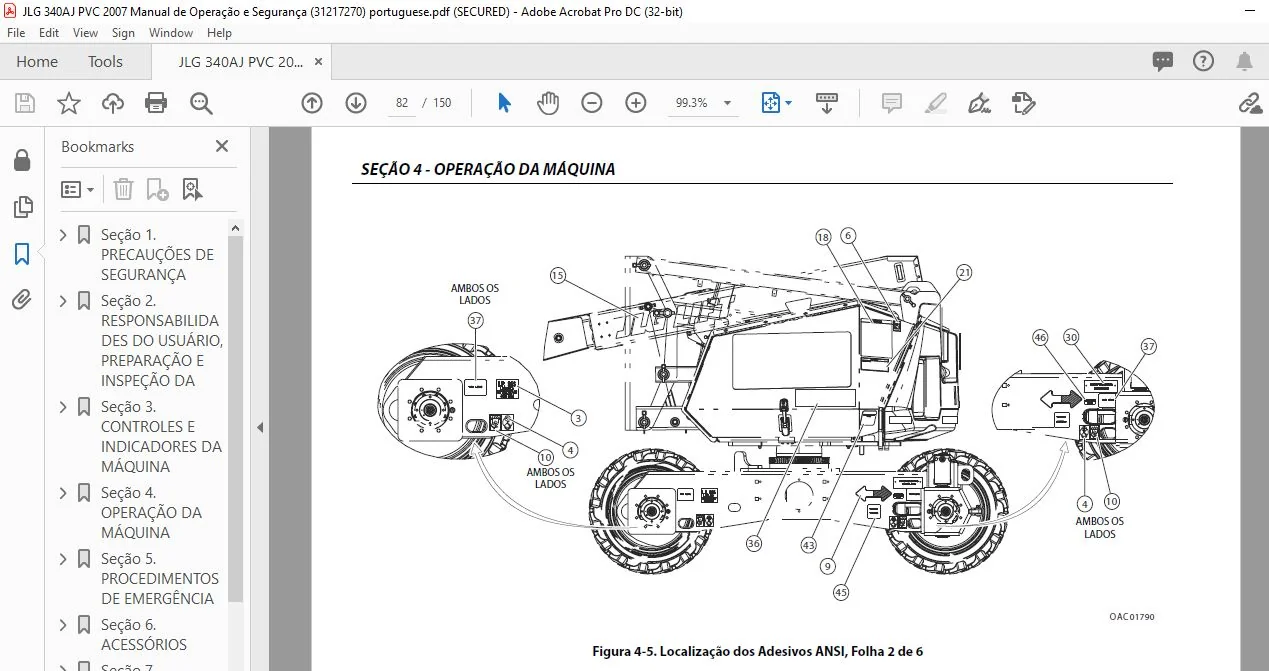Click the scrolling mode keyboard icon

pos(827,103)
